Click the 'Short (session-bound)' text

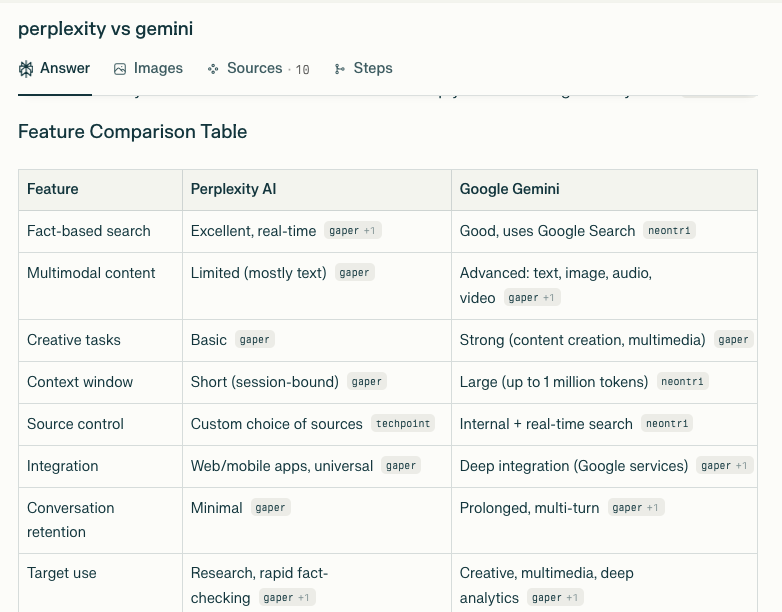click(x=265, y=382)
